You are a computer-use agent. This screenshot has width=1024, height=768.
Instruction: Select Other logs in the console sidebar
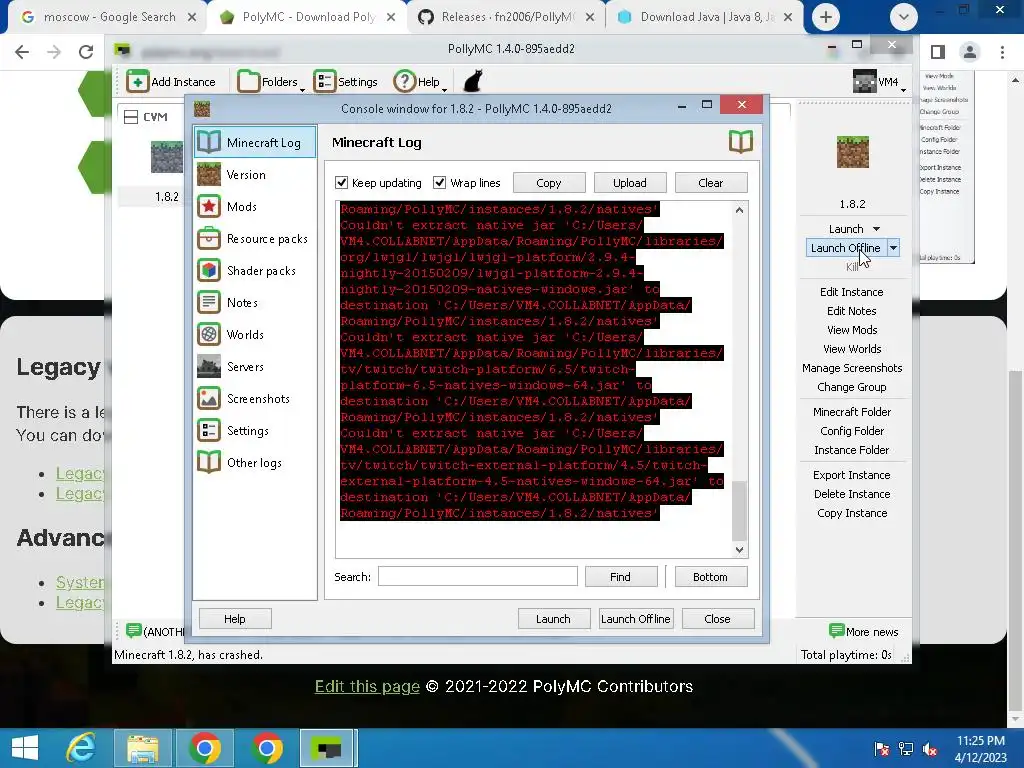click(x=255, y=462)
